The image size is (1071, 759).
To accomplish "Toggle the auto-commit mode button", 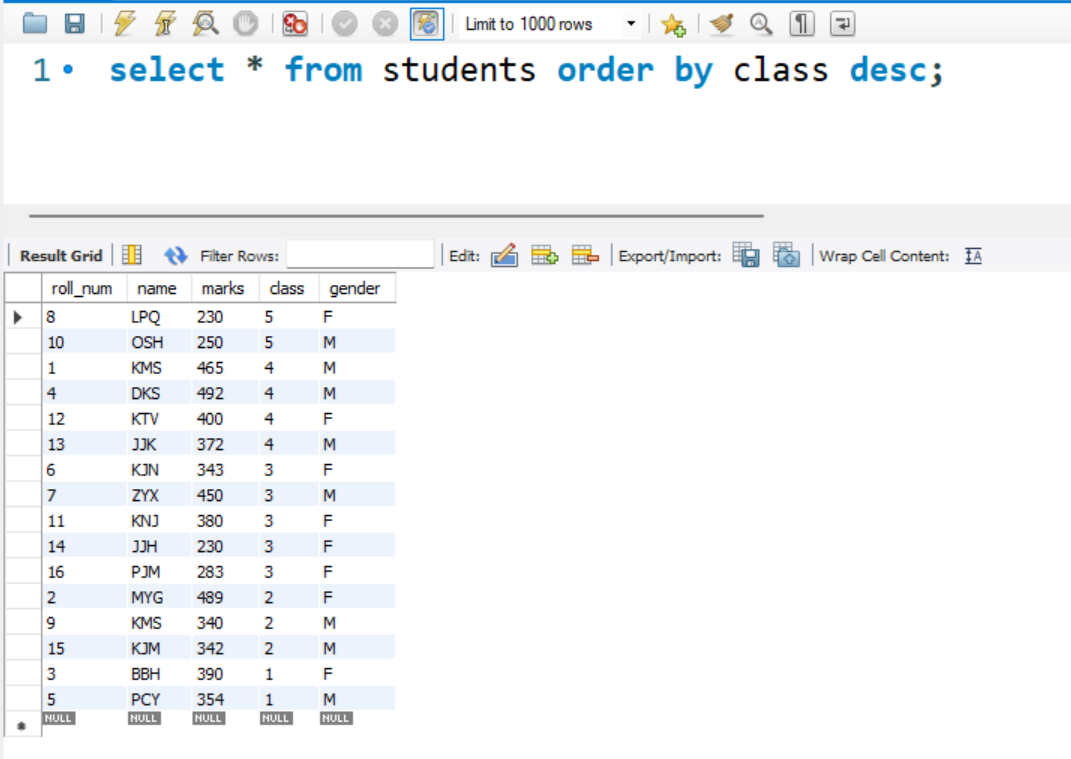I will [427, 24].
